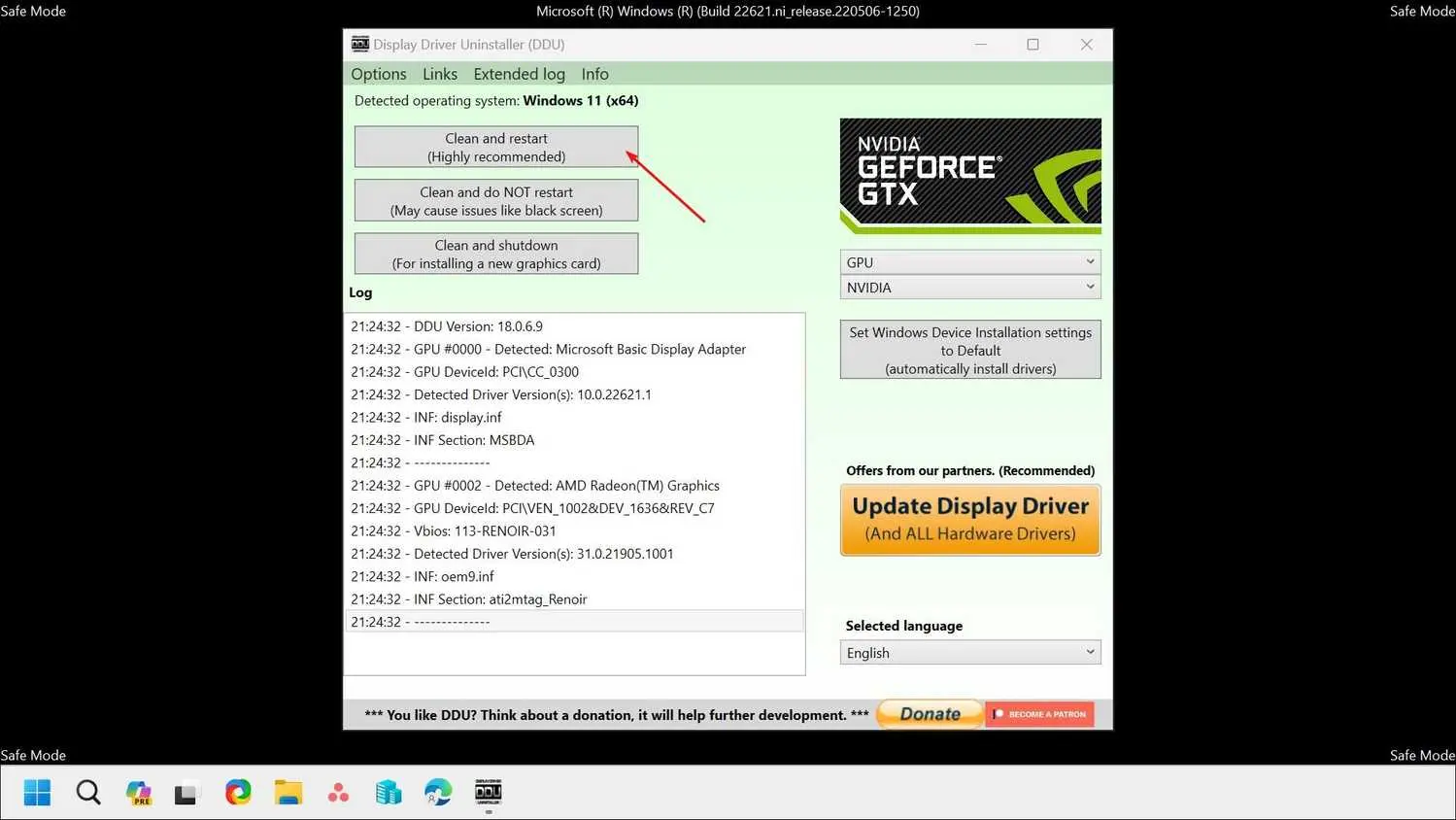Screen dimensions: 1456x820
Task: Click the Donate button
Action: point(930,714)
